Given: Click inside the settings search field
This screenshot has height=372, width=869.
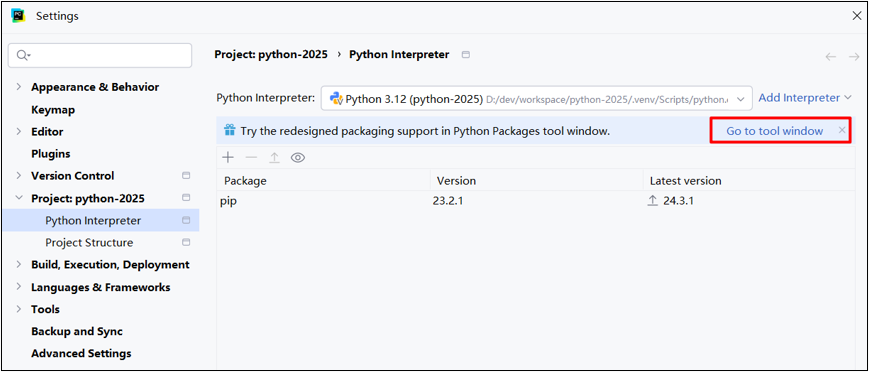Looking at the screenshot, I should (x=100, y=55).
